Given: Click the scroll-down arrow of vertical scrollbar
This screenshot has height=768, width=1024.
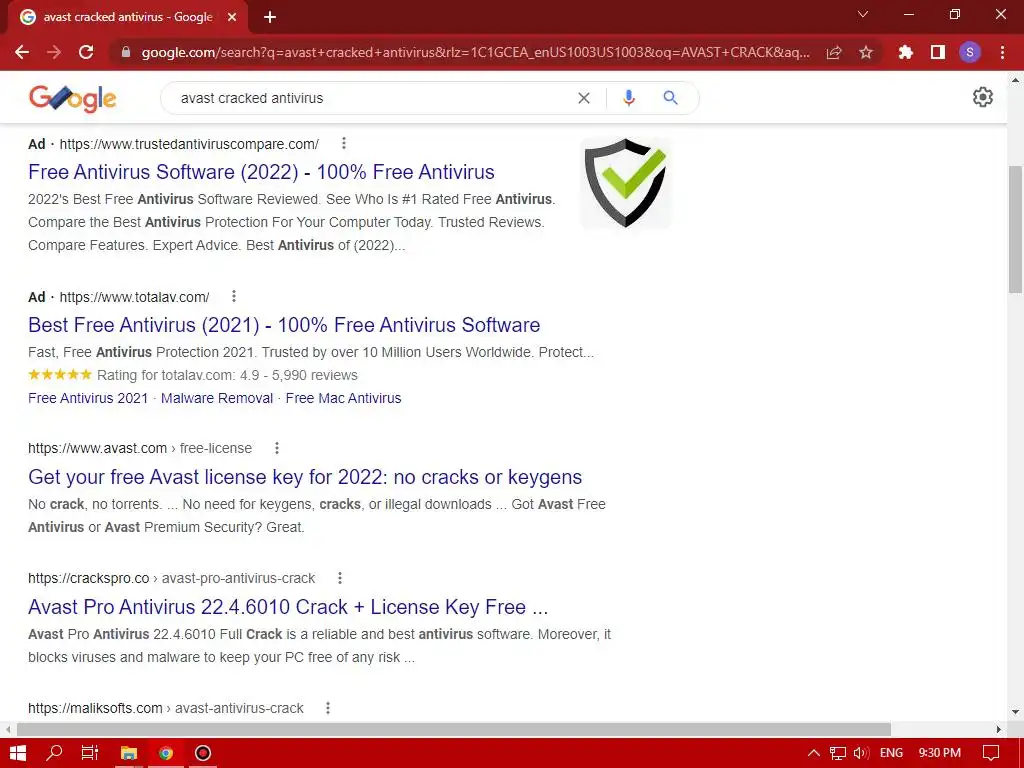Looking at the screenshot, I should (1015, 712).
